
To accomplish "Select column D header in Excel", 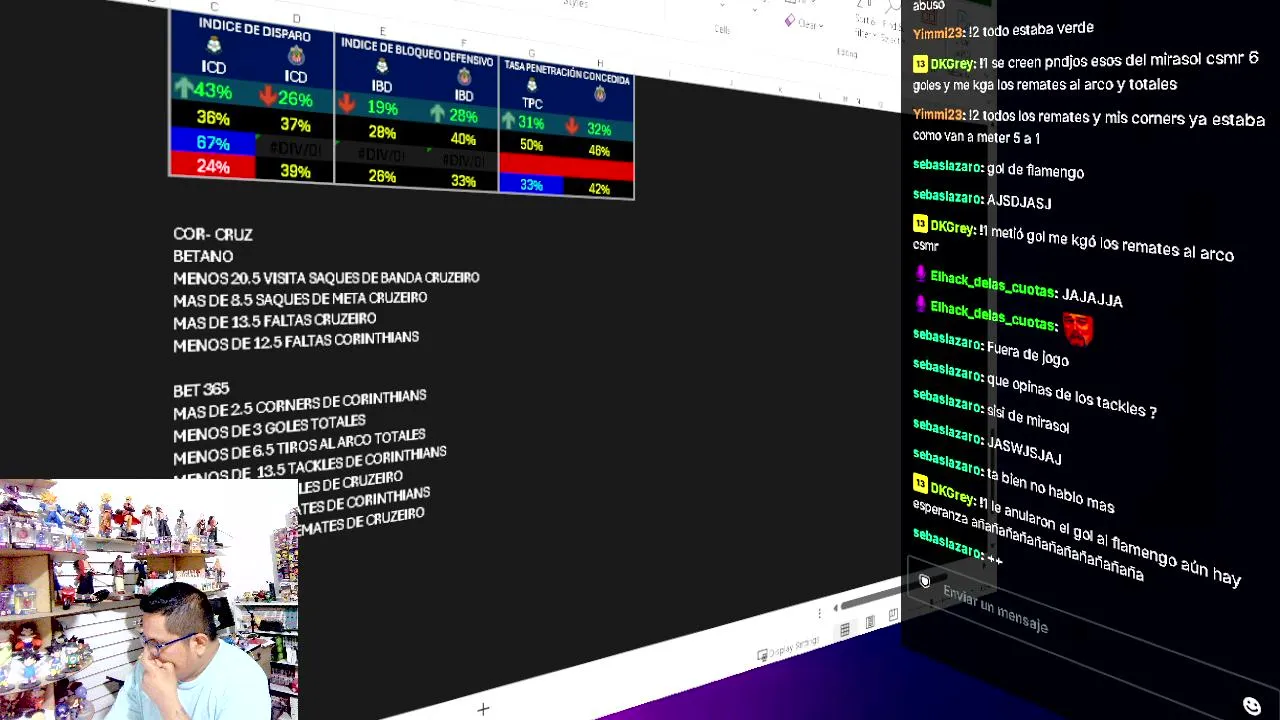I will (x=296, y=18).
